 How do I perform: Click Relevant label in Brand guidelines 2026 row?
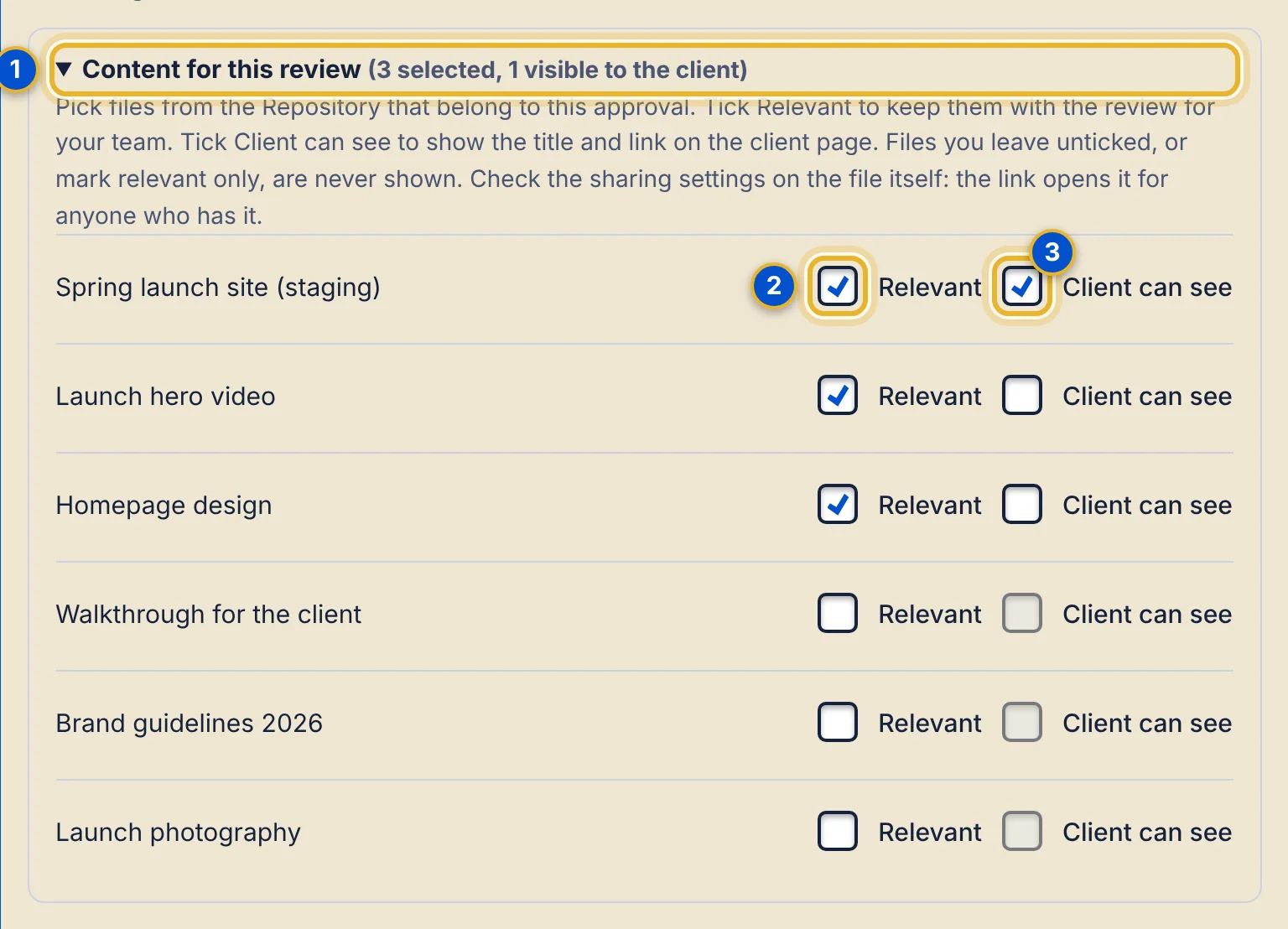pyautogui.click(x=929, y=724)
